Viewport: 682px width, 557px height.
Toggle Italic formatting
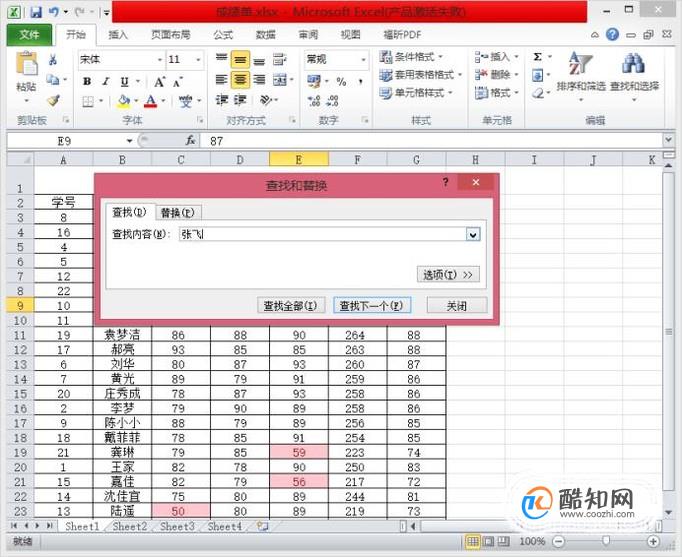coord(106,81)
